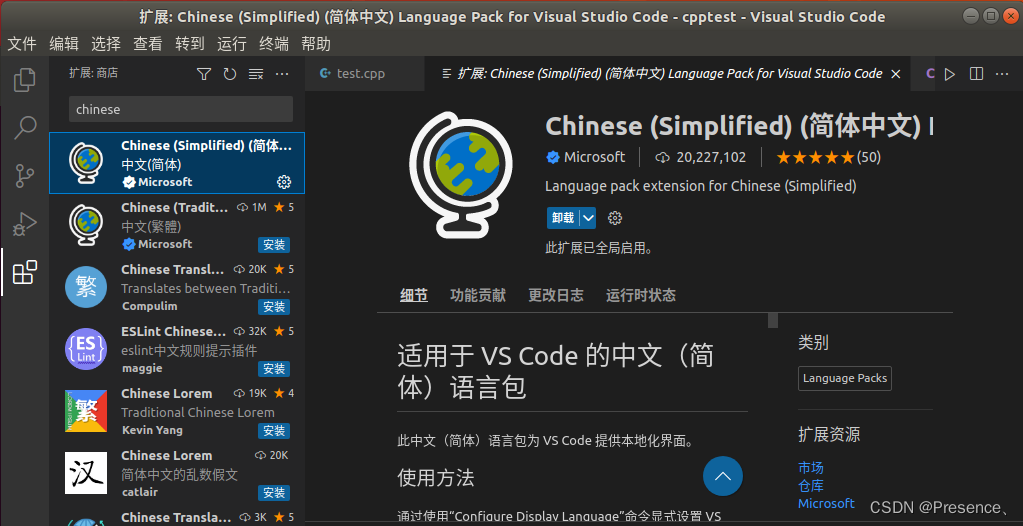Open the gear menu beside the uninstall button
Viewport: 1023px width, 526px height.
[615, 218]
